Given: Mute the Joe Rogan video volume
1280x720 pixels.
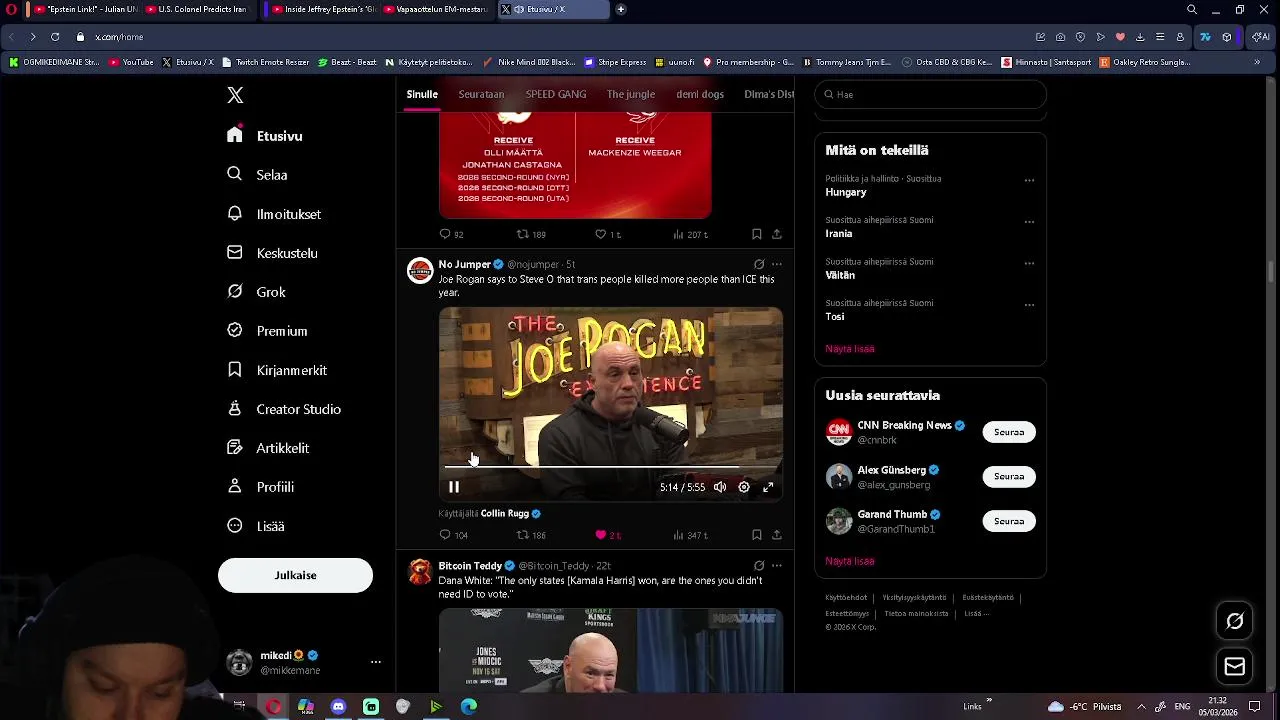Looking at the screenshot, I should [x=720, y=487].
